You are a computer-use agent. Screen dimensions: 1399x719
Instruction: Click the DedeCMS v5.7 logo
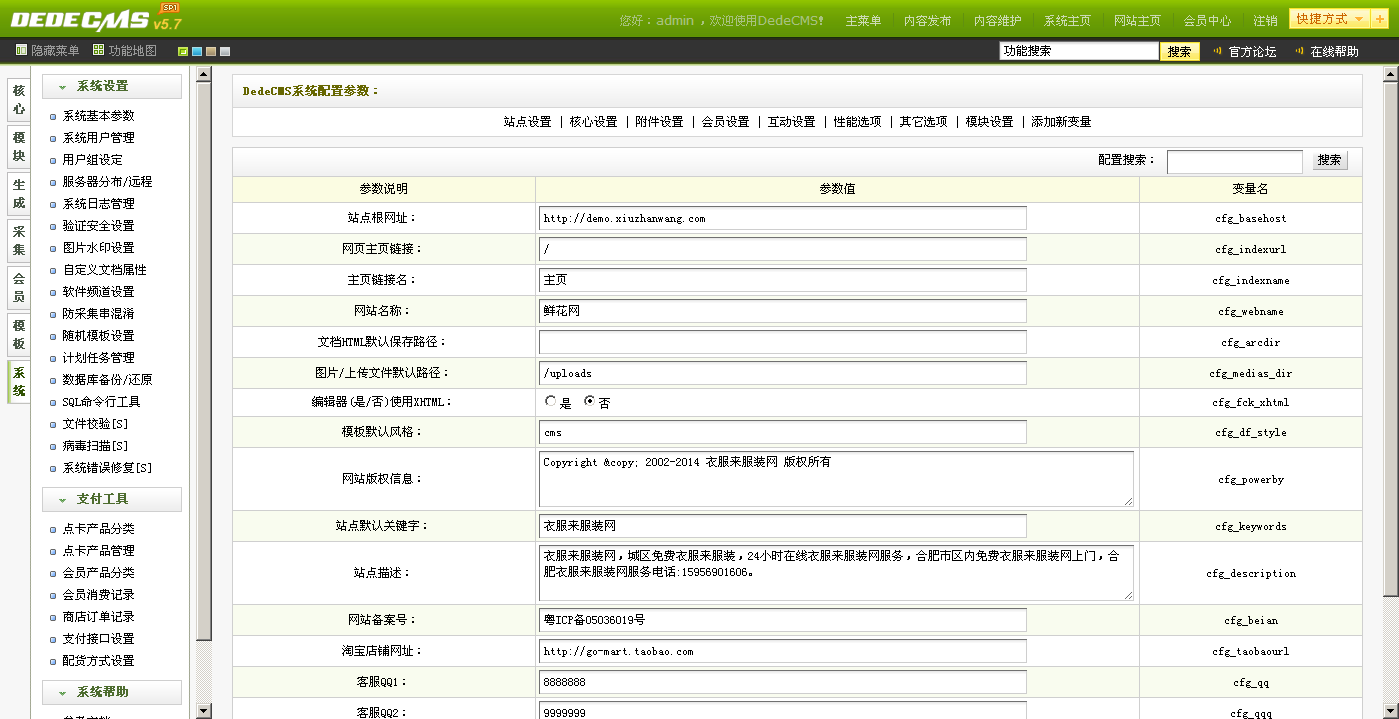point(95,19)
